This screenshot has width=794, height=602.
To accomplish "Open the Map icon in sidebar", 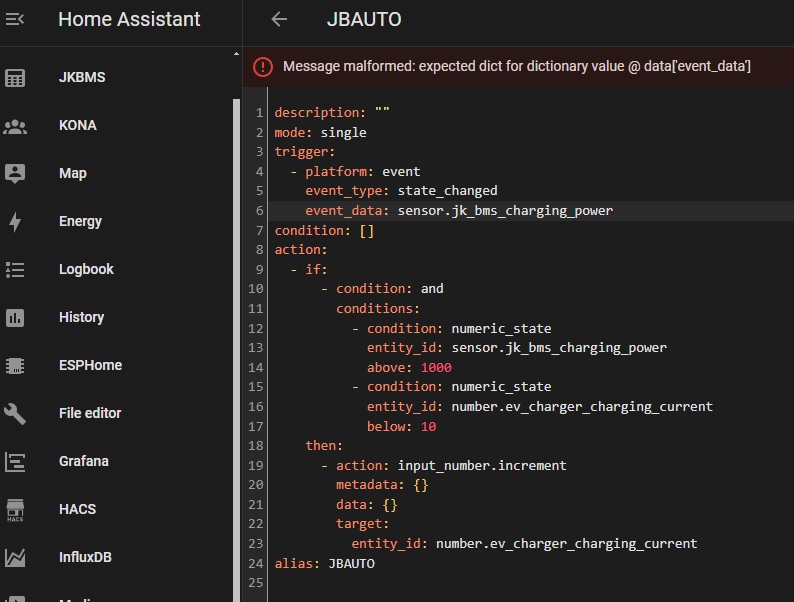I will [x=15, y=173].
